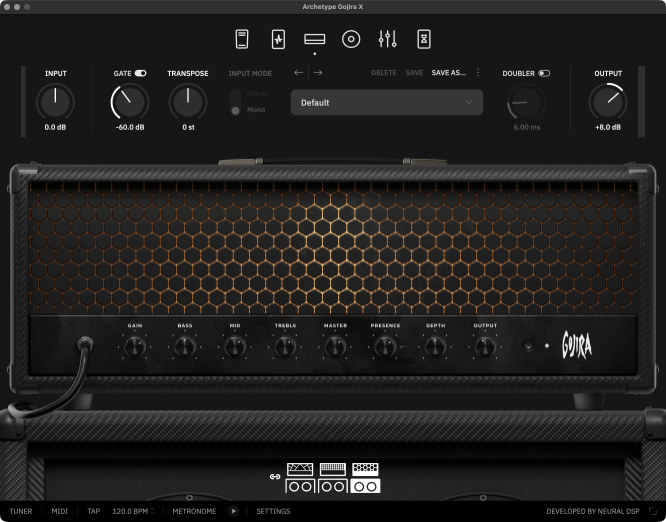Click the amp Mid knob

tap(235, 347)
